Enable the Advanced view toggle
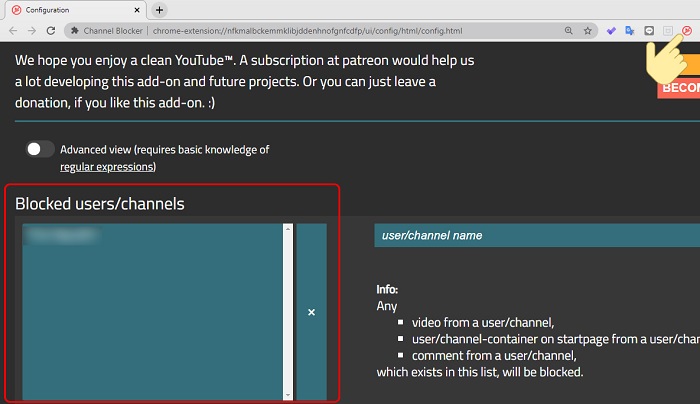This screenshot has width=700, height=404. 40,149
